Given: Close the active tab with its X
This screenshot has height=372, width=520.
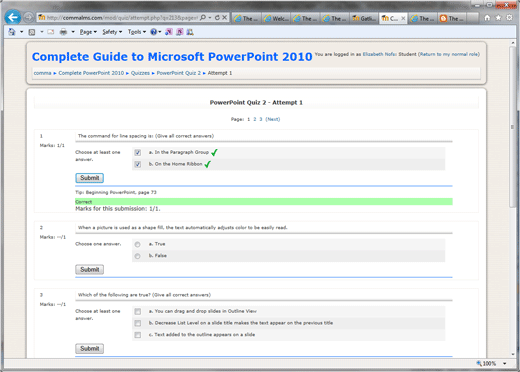Looking at the screenshot, I should click(x=403, y=18).
